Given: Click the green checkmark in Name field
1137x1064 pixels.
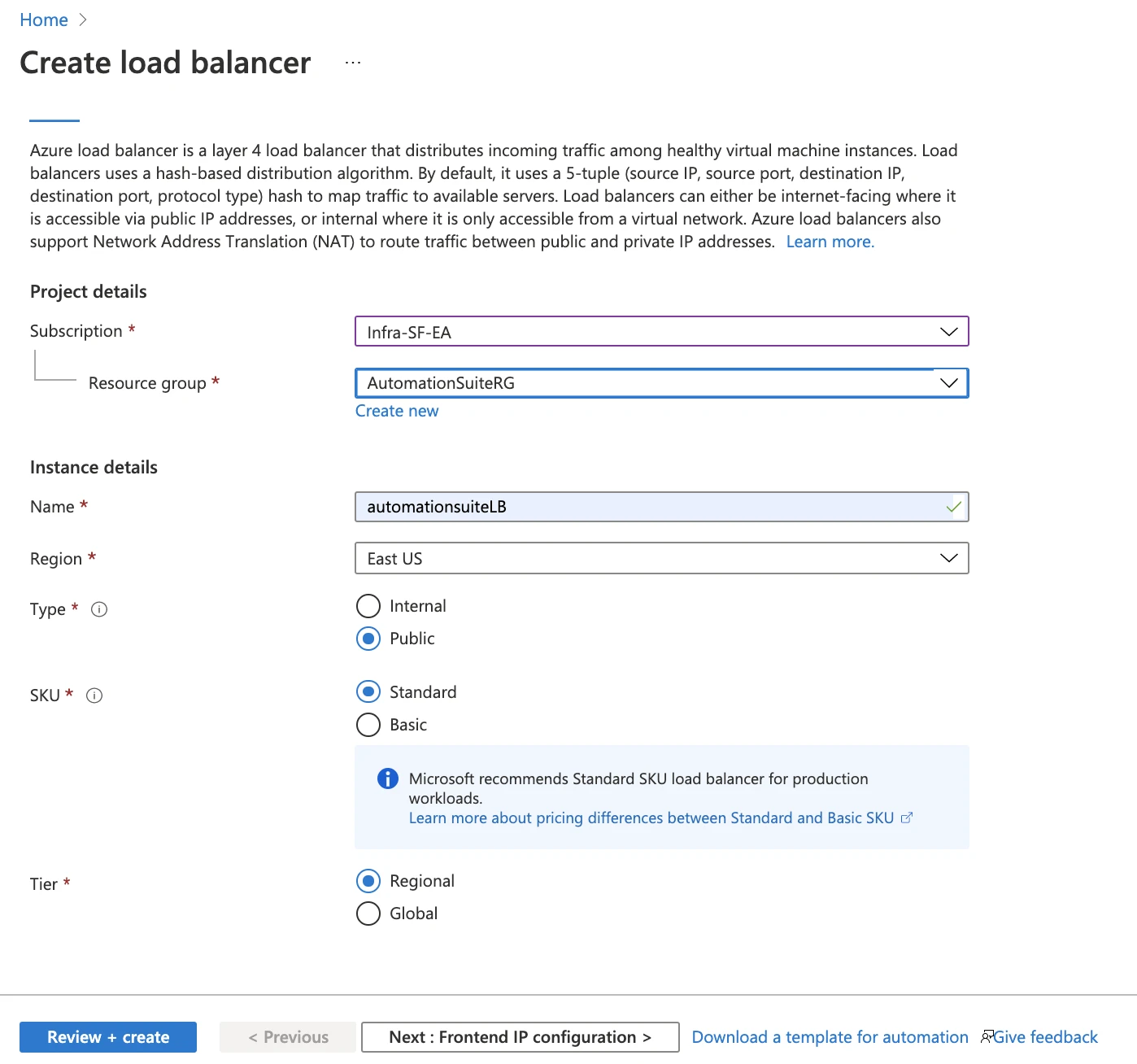Looking at the screenshot, I should (x=954, y=507).
